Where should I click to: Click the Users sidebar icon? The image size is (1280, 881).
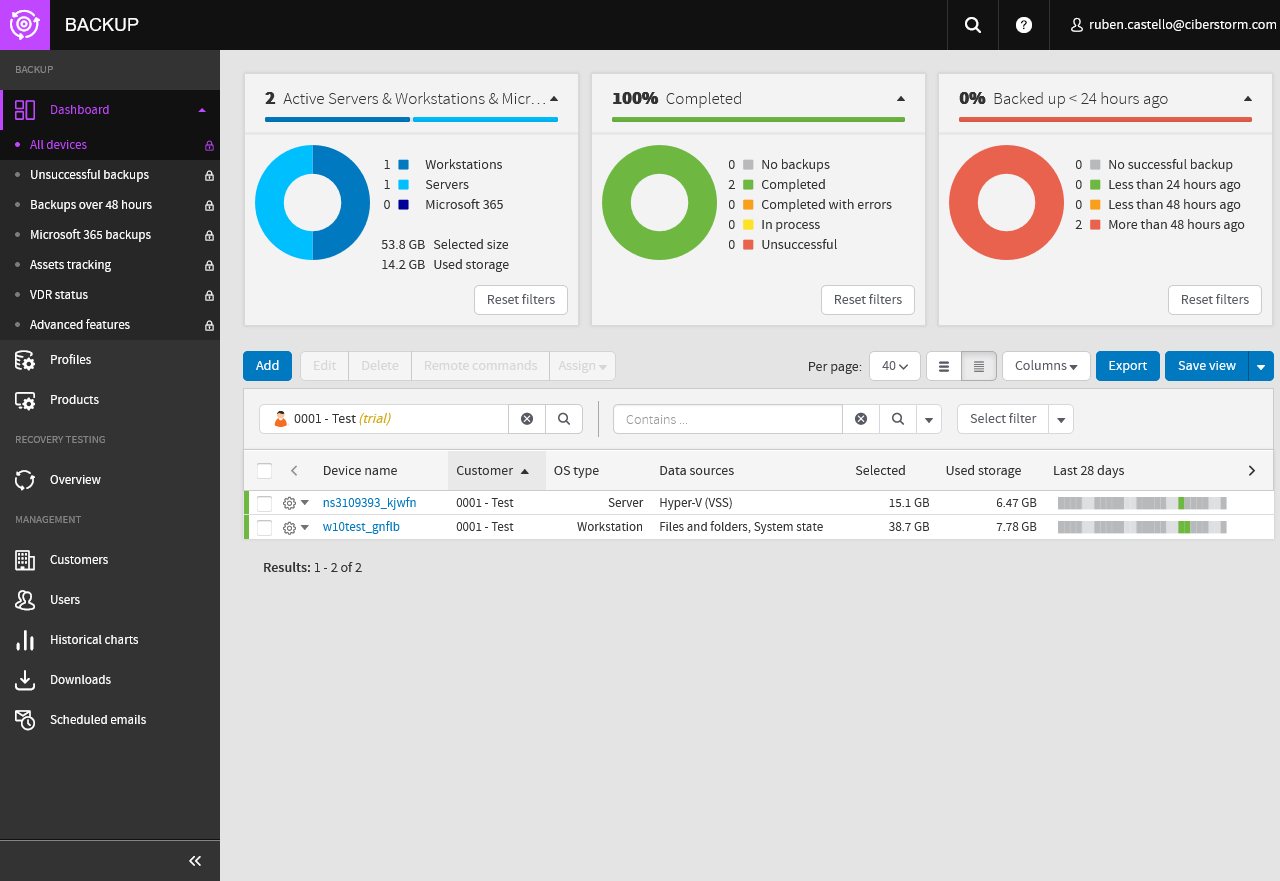[x=25, y=600]
